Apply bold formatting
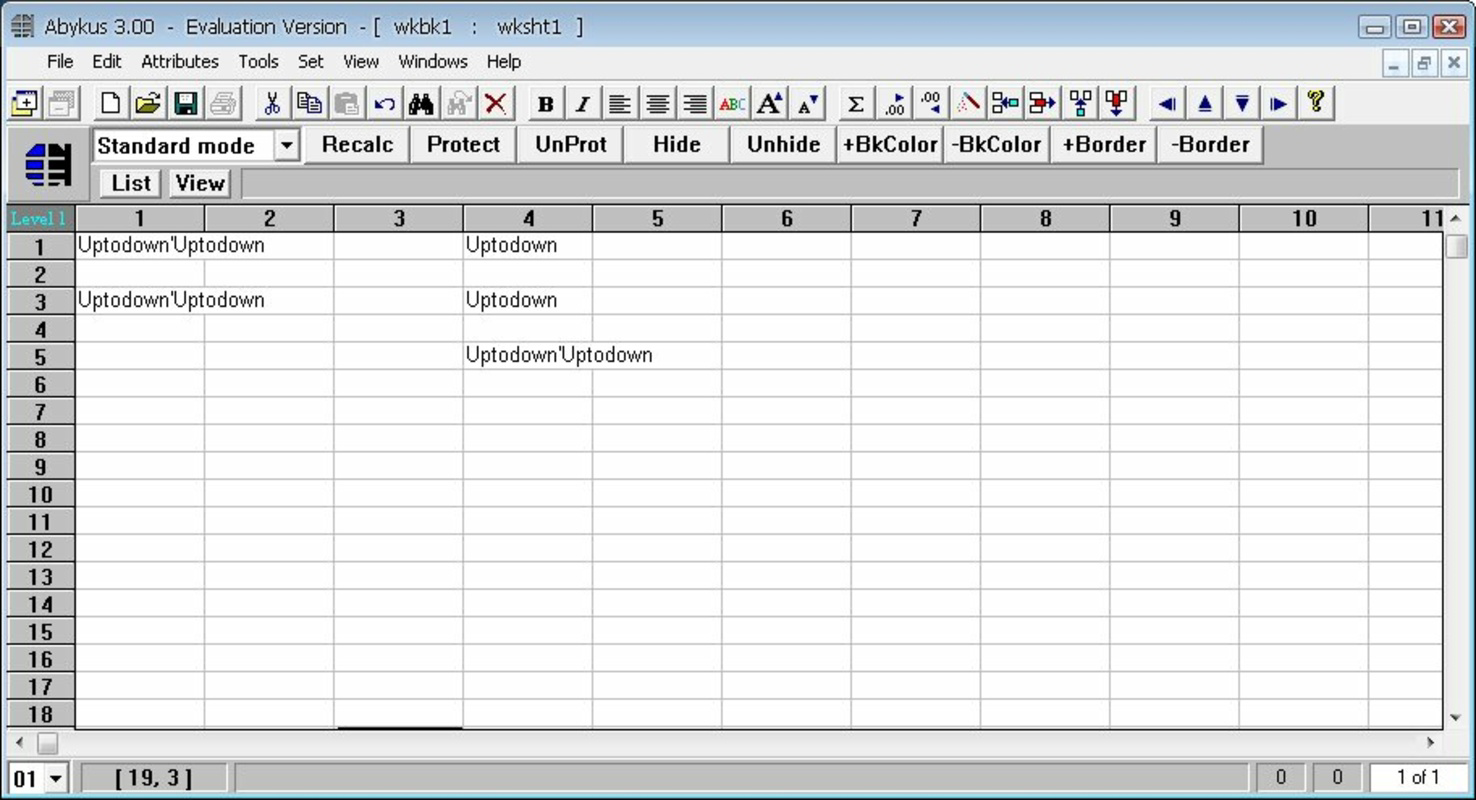This screenshot has width=1476, height=800. (545, 103)
